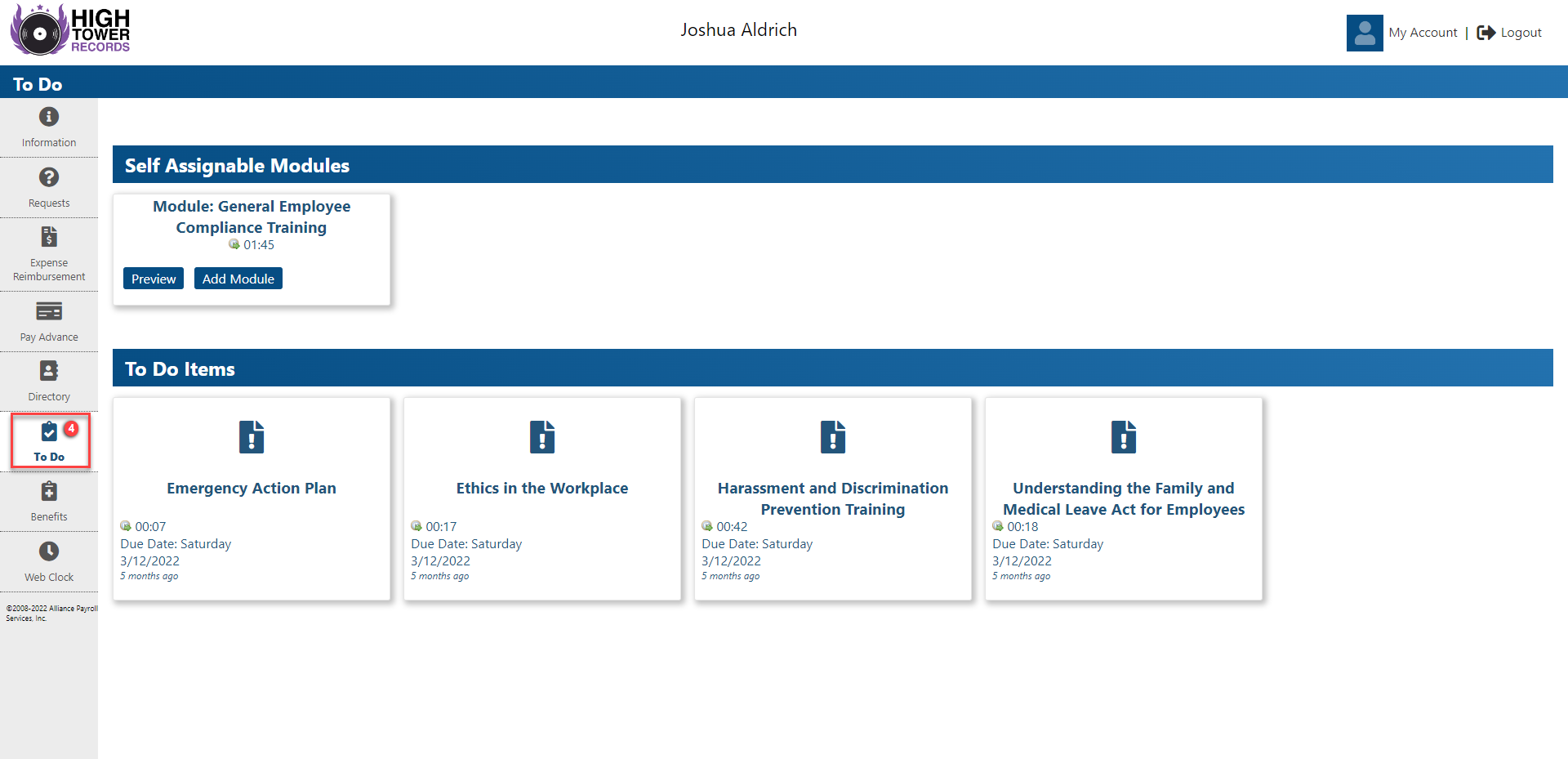Screen dimensions: 1568x759
Task: Click the Logout link
Action: coord(1521,33)
